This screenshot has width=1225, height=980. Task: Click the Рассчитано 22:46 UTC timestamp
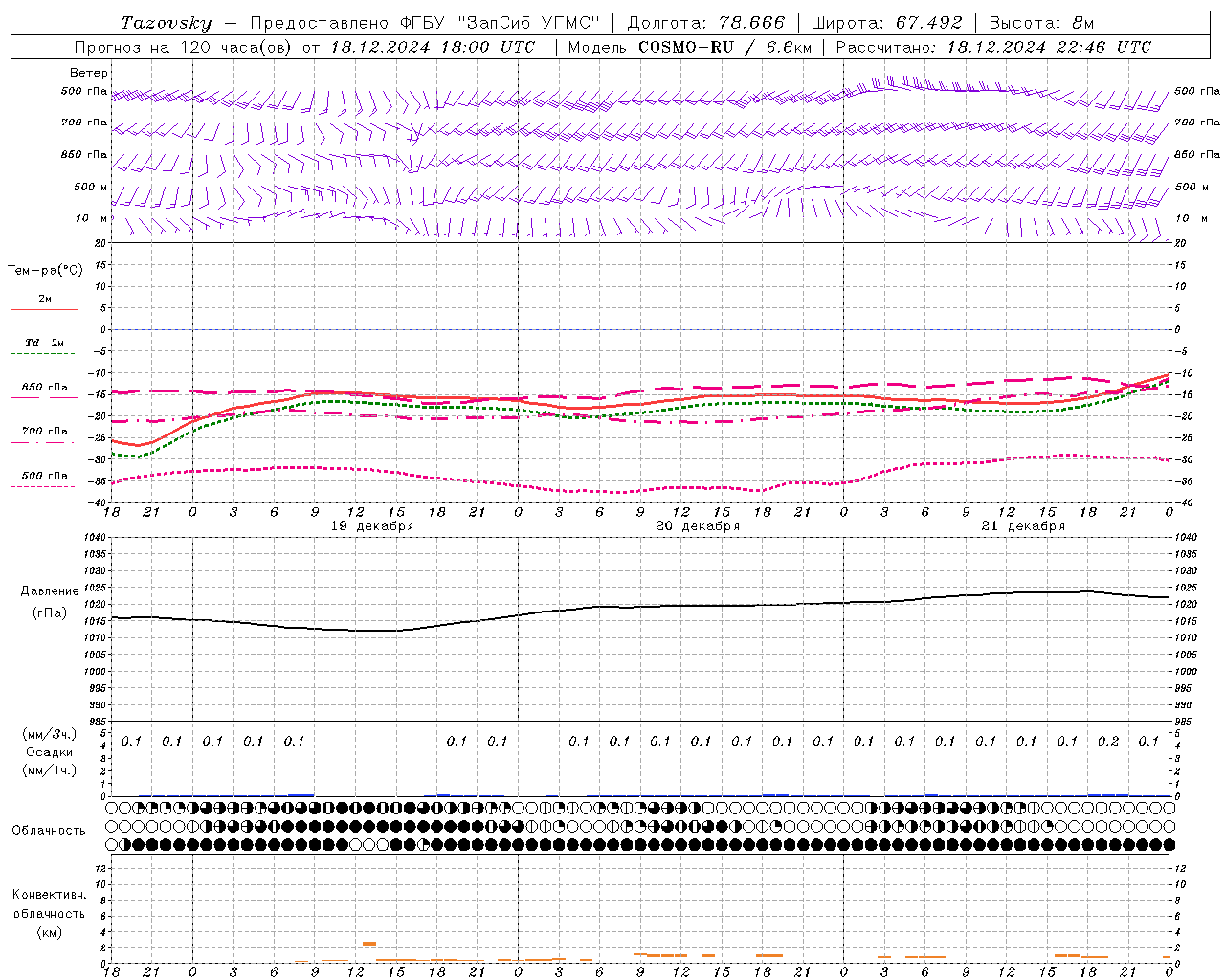[994, 47]
